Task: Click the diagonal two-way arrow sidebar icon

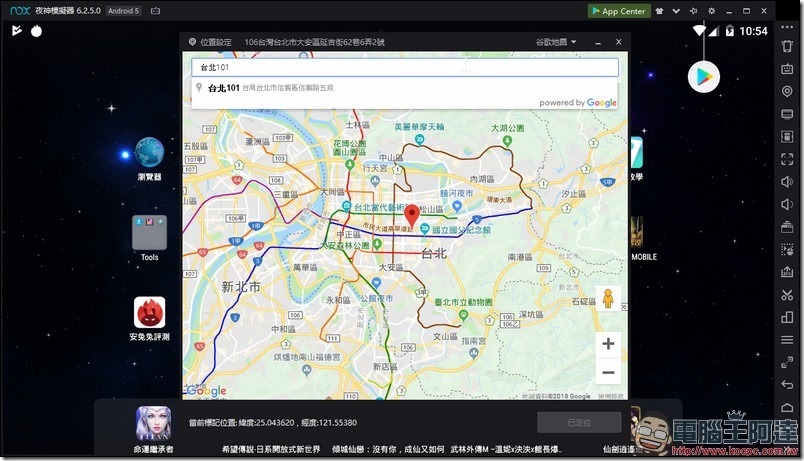Action: tap(787, 363)
